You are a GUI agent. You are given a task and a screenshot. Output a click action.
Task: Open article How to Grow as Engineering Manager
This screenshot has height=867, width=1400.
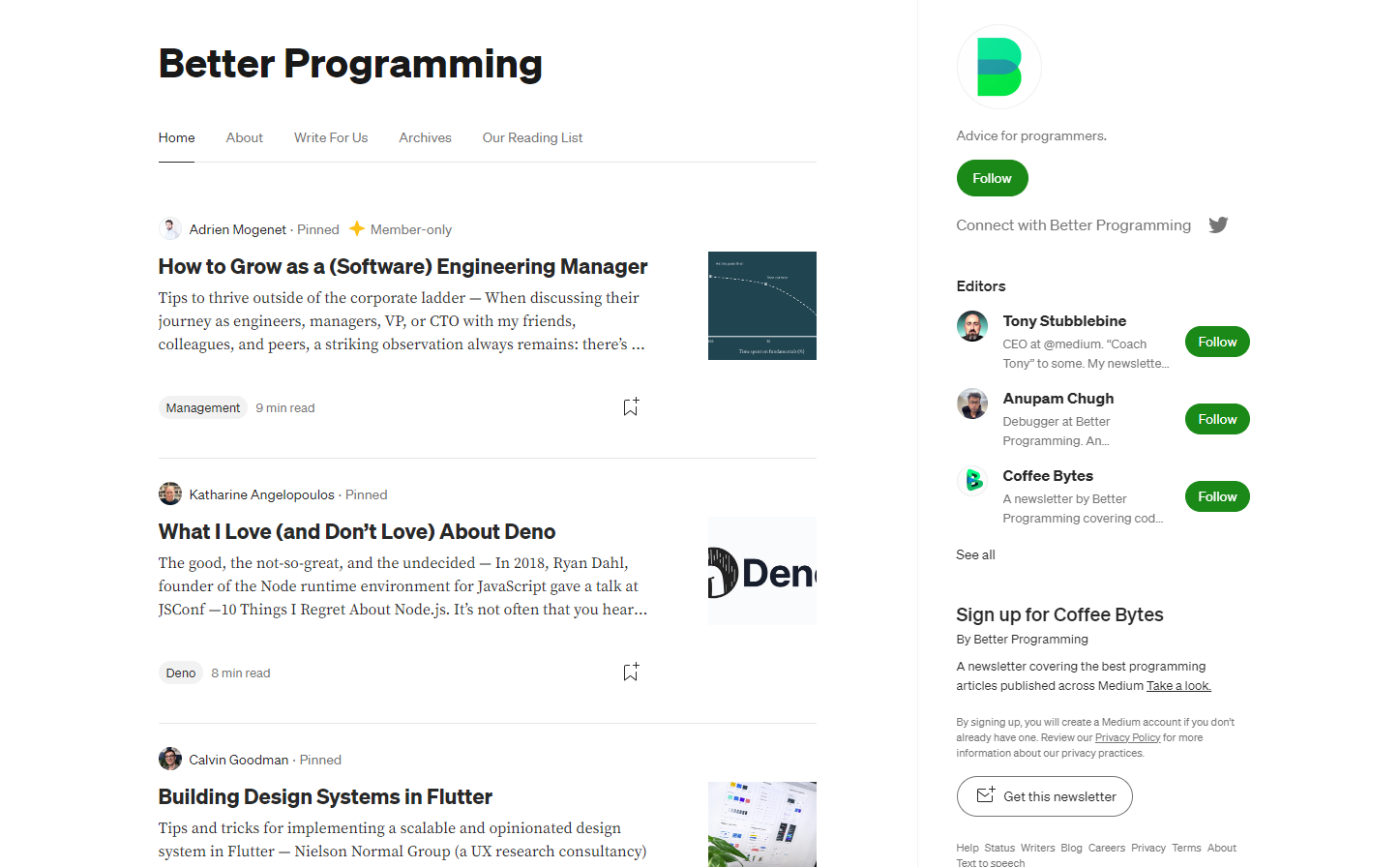[403, 266]
